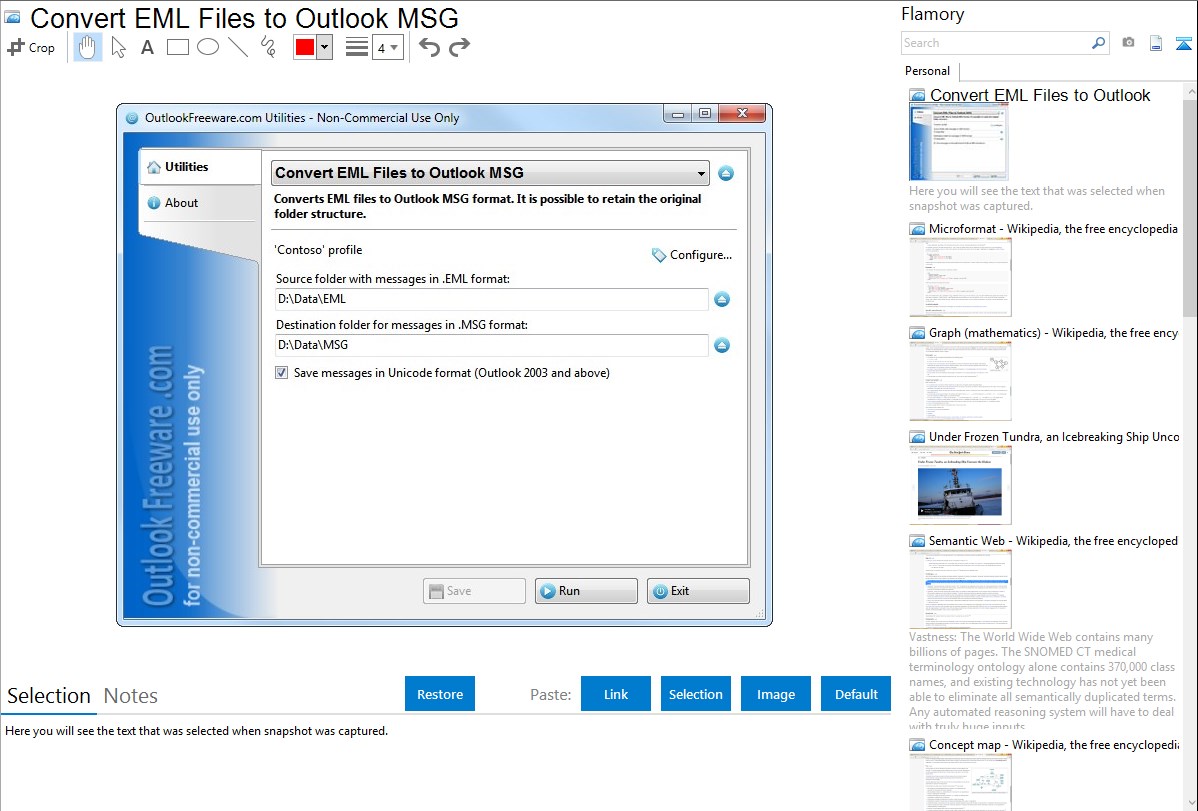Click the Concept map snapshot title
The height and width of the screenshot is (811, 1198).
coord(1054,744)
